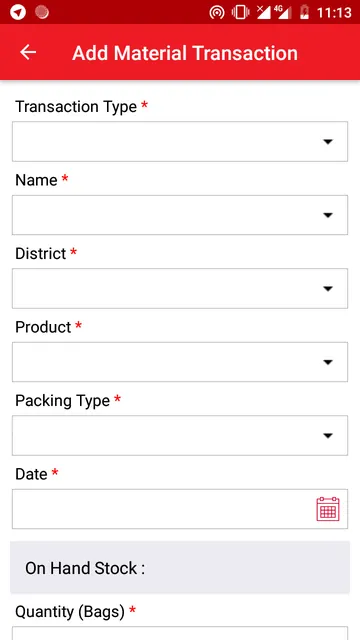360x640 pixels.
Task: Tap the Telegram notification icon
Action: tap(18, 12)
